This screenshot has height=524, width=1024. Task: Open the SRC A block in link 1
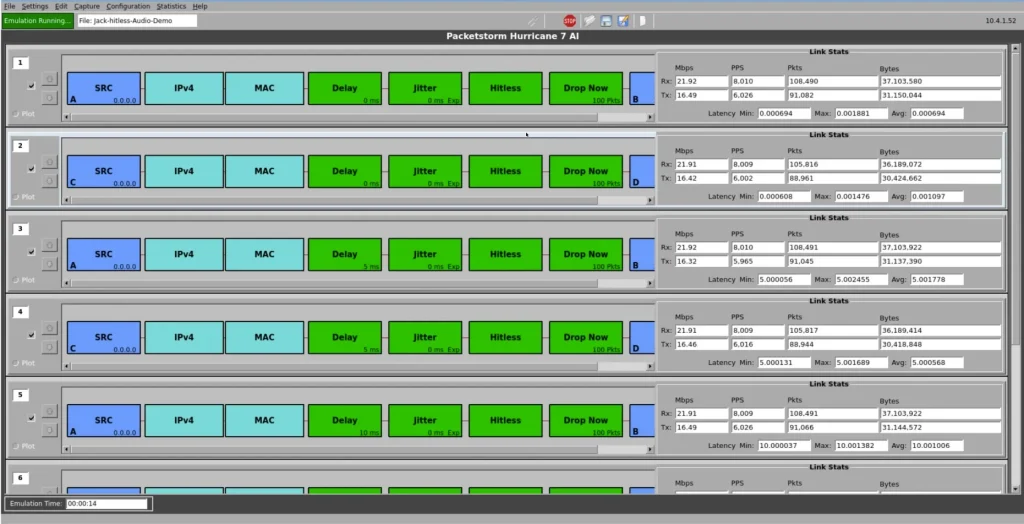coord(104,88)
